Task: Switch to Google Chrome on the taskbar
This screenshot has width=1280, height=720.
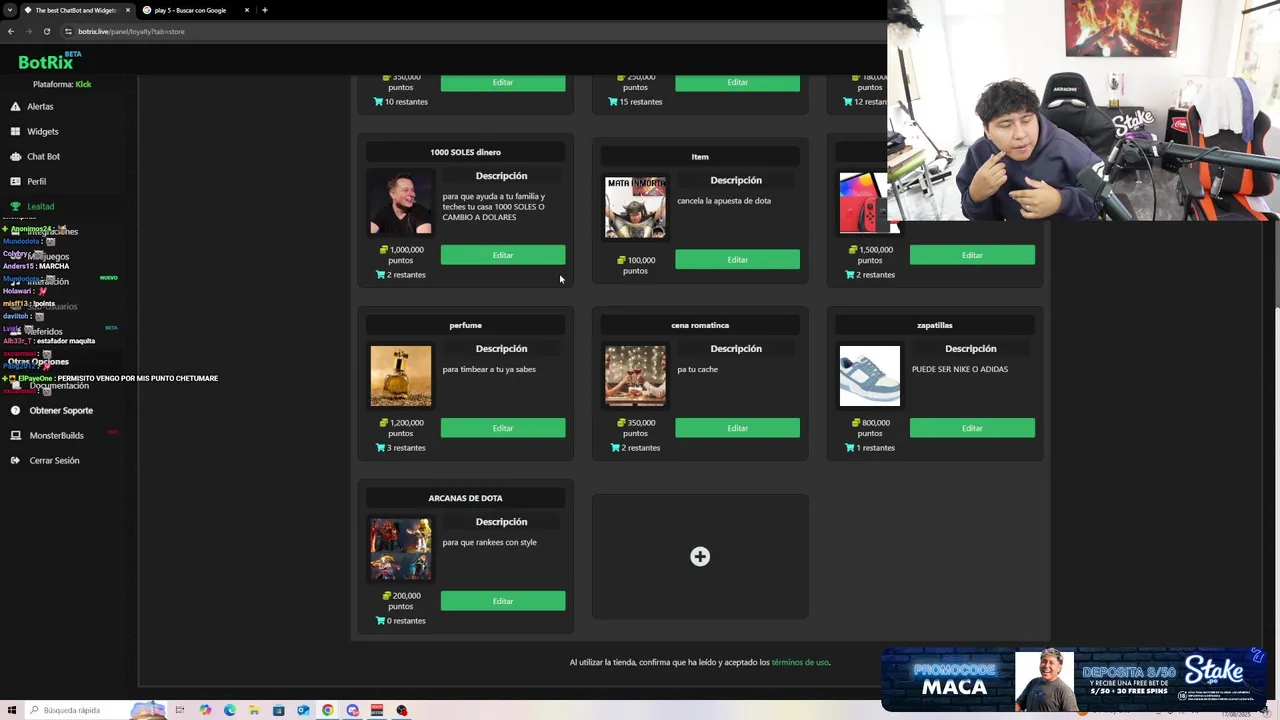Action: 327,710
